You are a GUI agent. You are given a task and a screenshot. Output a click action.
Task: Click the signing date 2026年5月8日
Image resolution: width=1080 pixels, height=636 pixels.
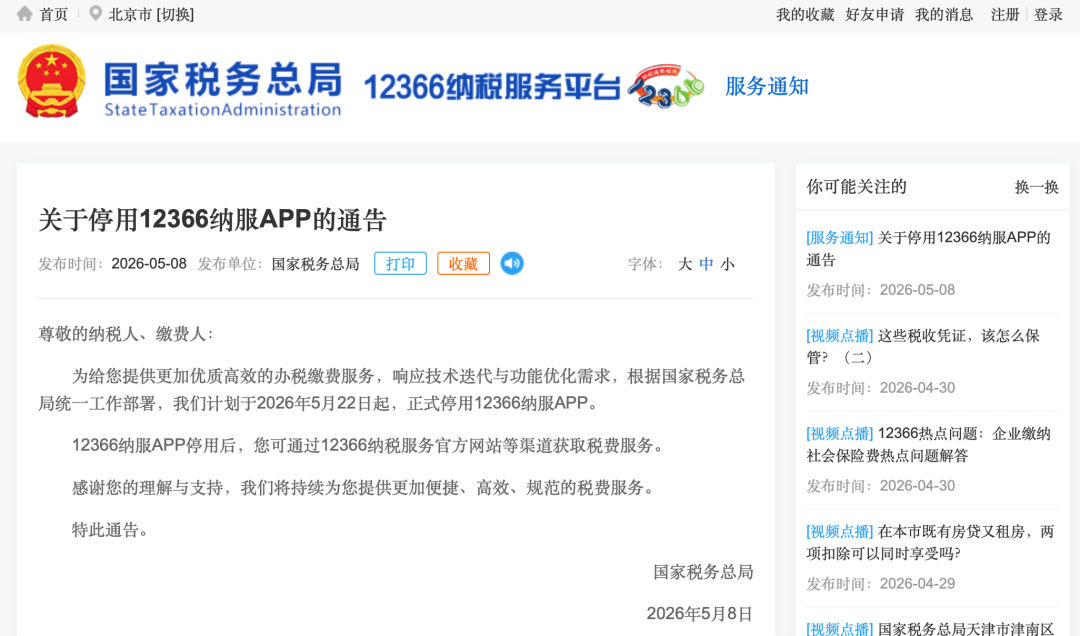point(699,613)
